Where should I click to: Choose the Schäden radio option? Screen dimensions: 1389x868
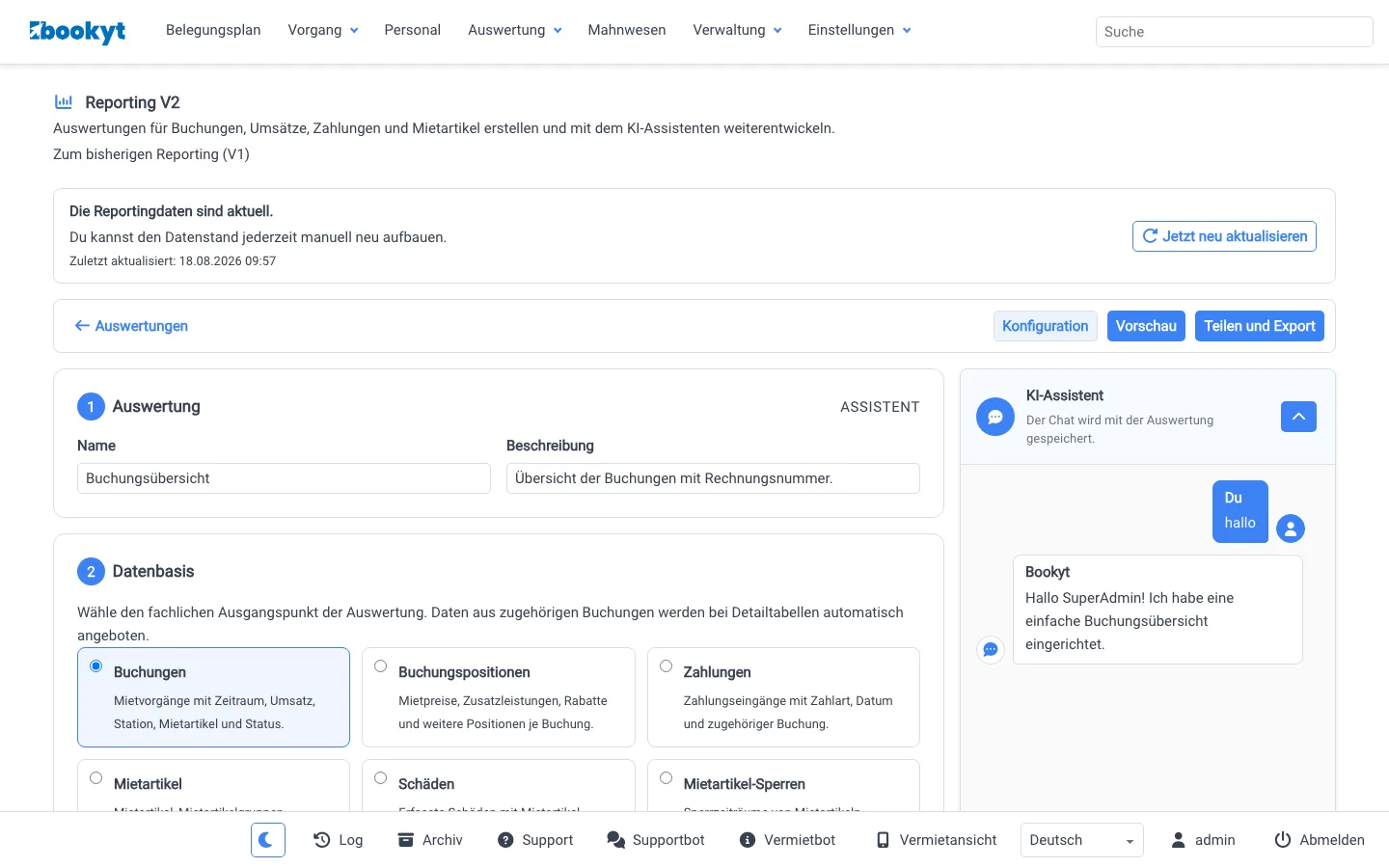pos(381,778)
